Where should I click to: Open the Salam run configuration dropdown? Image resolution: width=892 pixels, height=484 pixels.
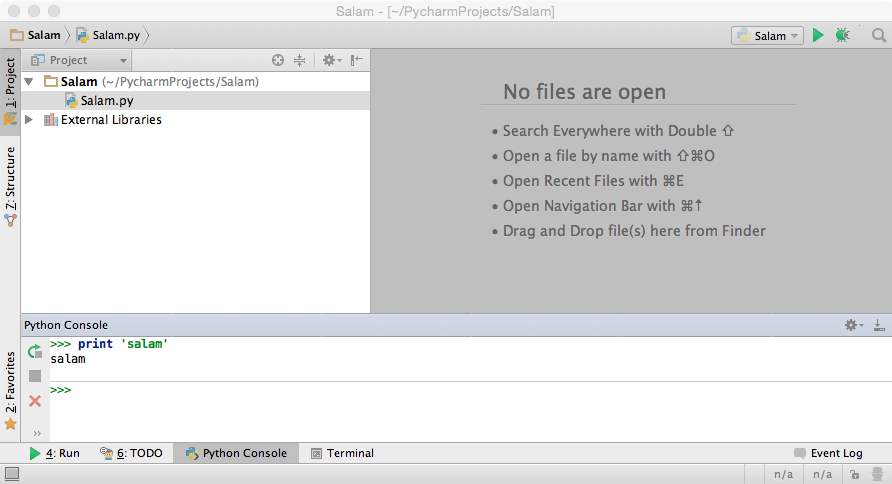tap(768, 35)
